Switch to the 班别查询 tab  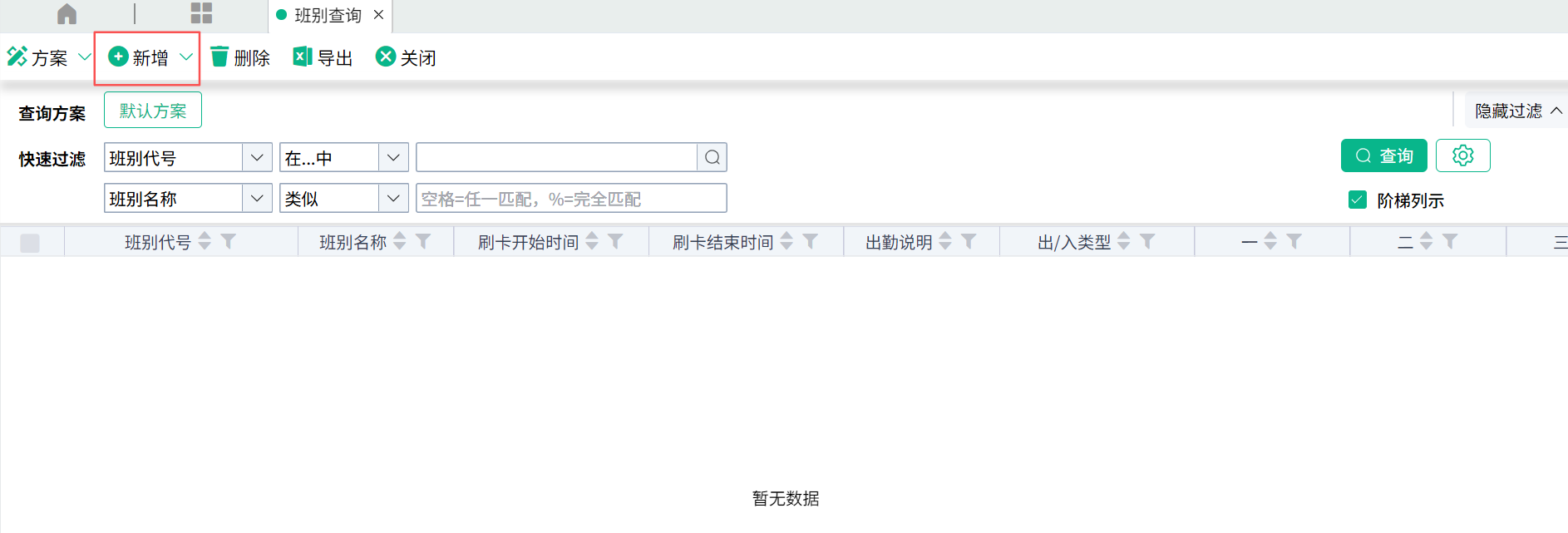click(x=328, y=15)
